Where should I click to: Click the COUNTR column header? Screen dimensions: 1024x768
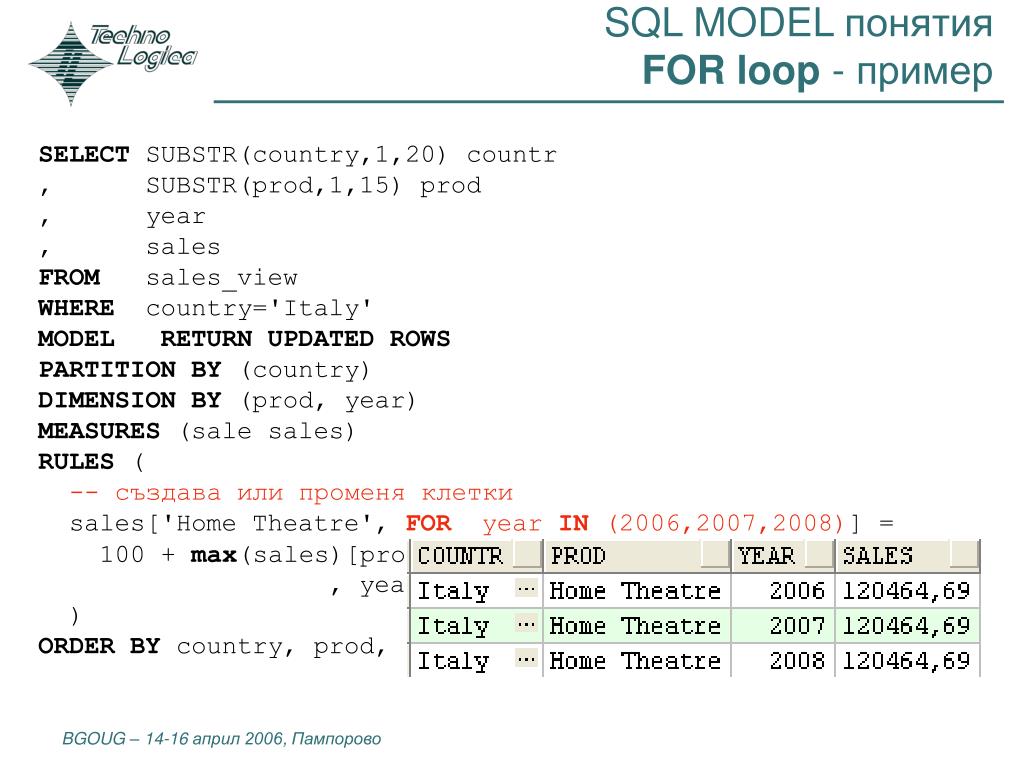pyautogui.click(x=477, y=556)
